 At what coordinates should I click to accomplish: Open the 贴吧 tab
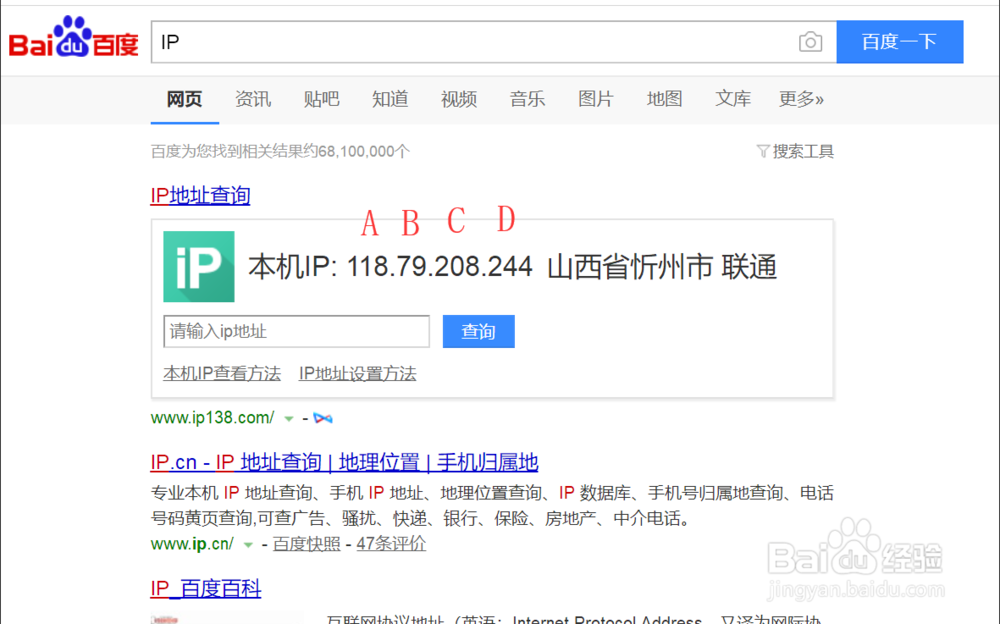click(321, 99)
